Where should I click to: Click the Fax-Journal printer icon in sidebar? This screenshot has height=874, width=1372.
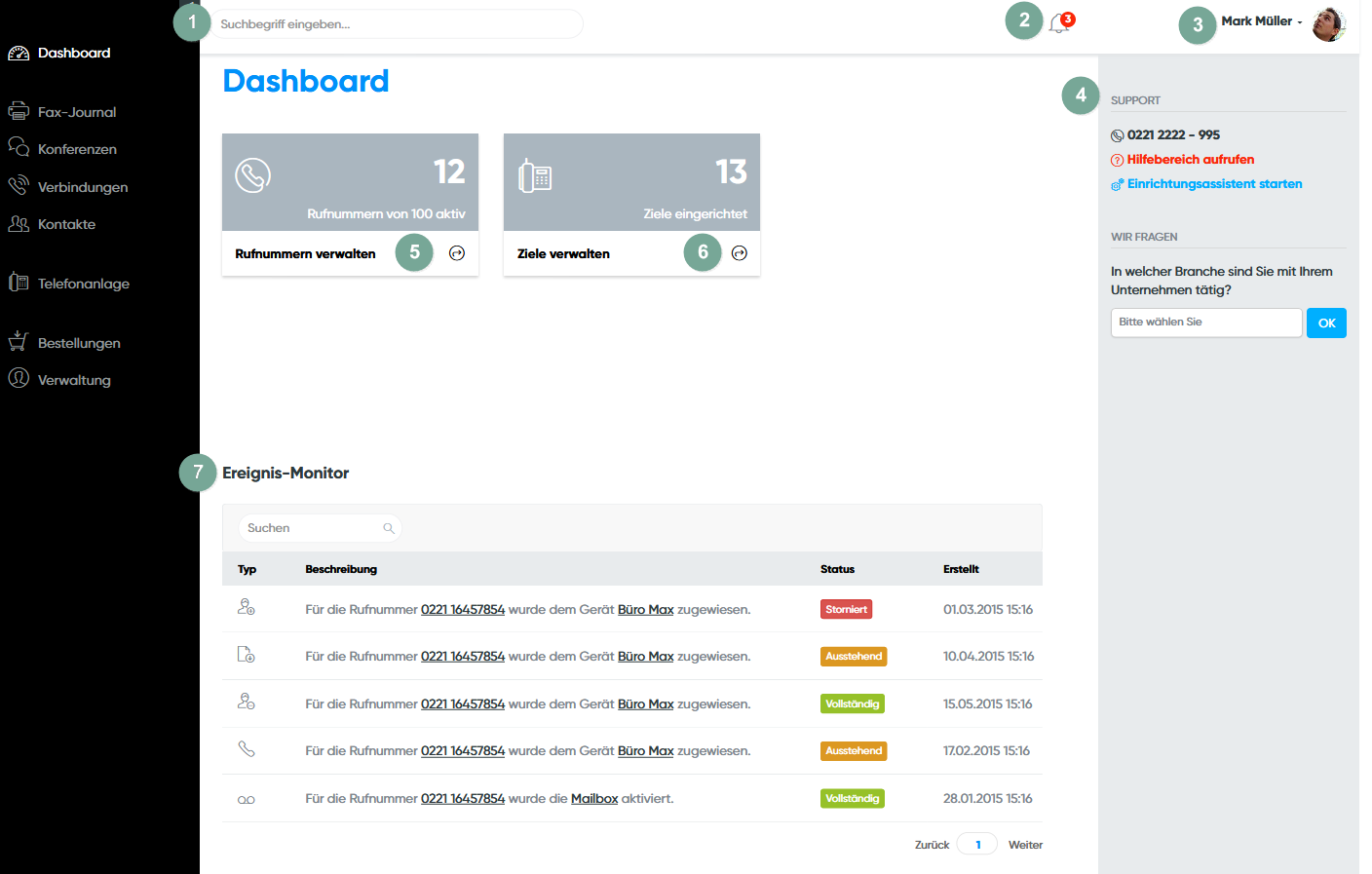19,111
